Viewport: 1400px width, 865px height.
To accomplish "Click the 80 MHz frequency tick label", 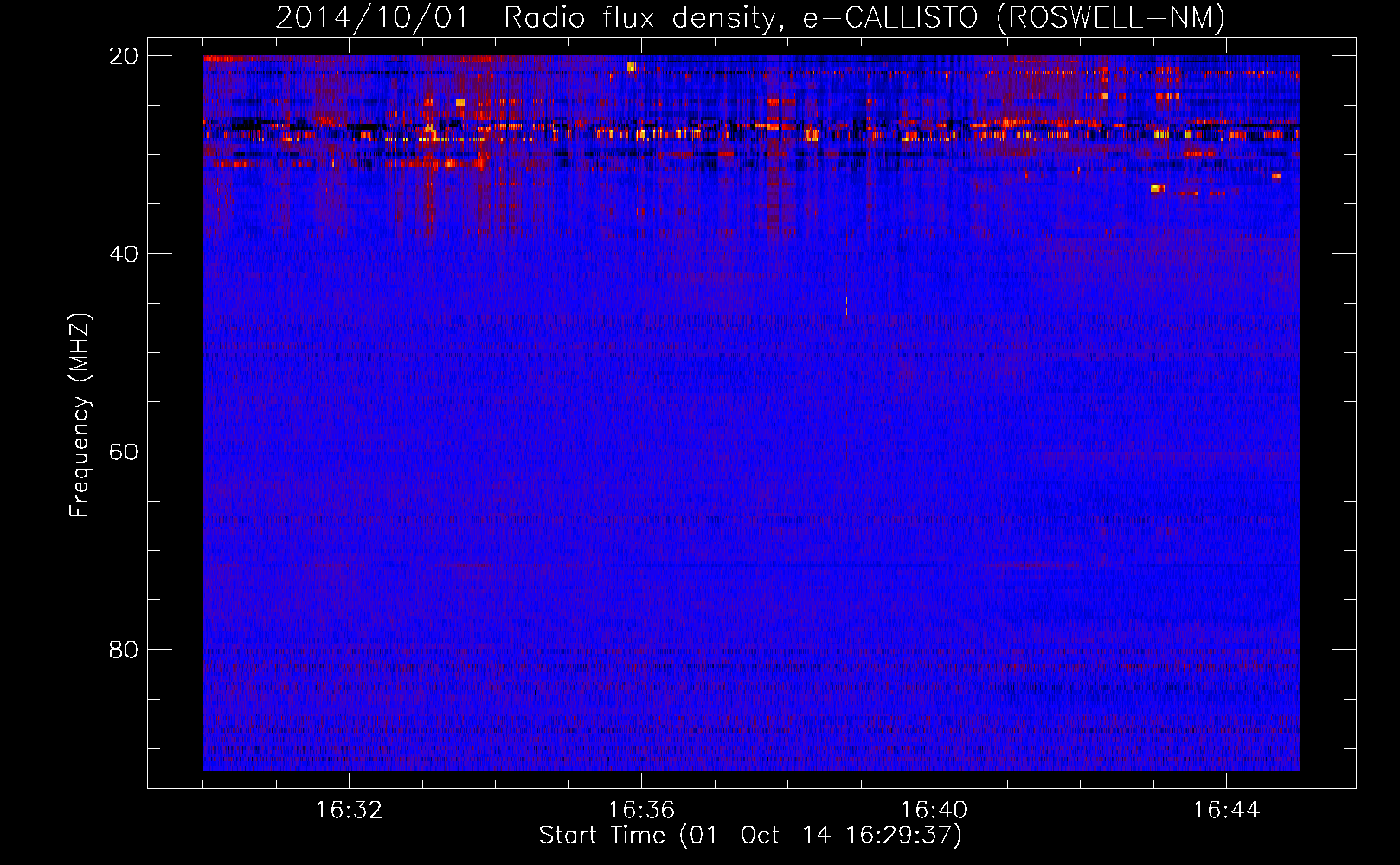I will coord(124,650).
